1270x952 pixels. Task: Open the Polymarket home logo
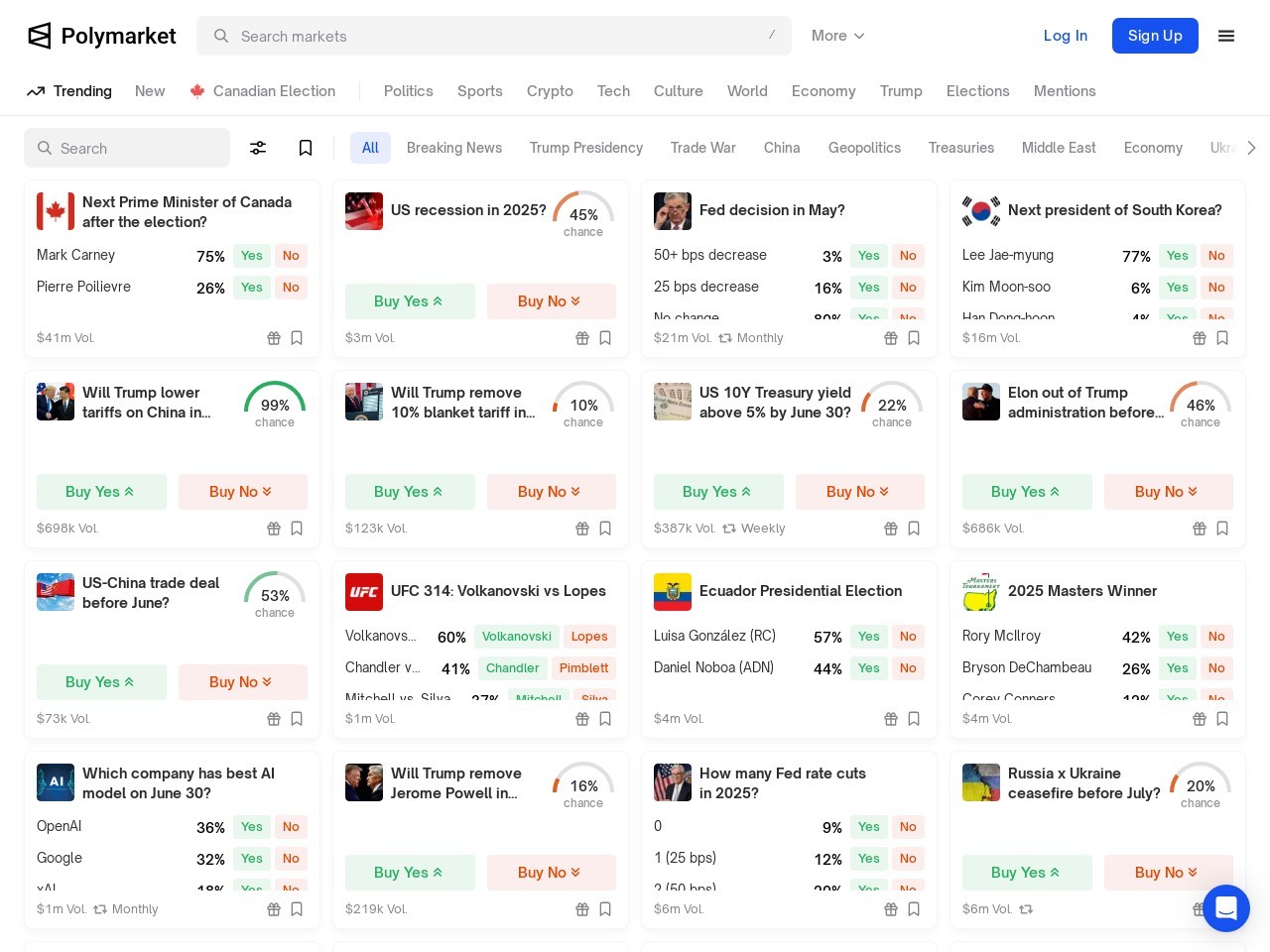tap(101, 36)
